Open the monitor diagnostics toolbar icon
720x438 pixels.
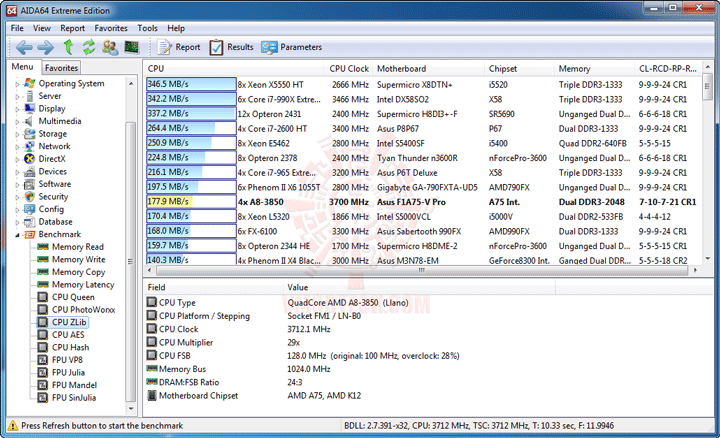click(x=132, y=47)
